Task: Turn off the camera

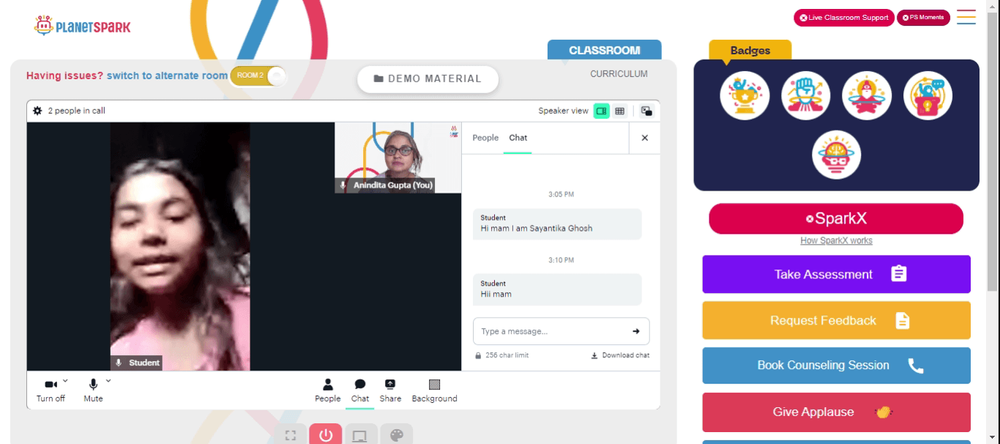Action: point(50,390)
